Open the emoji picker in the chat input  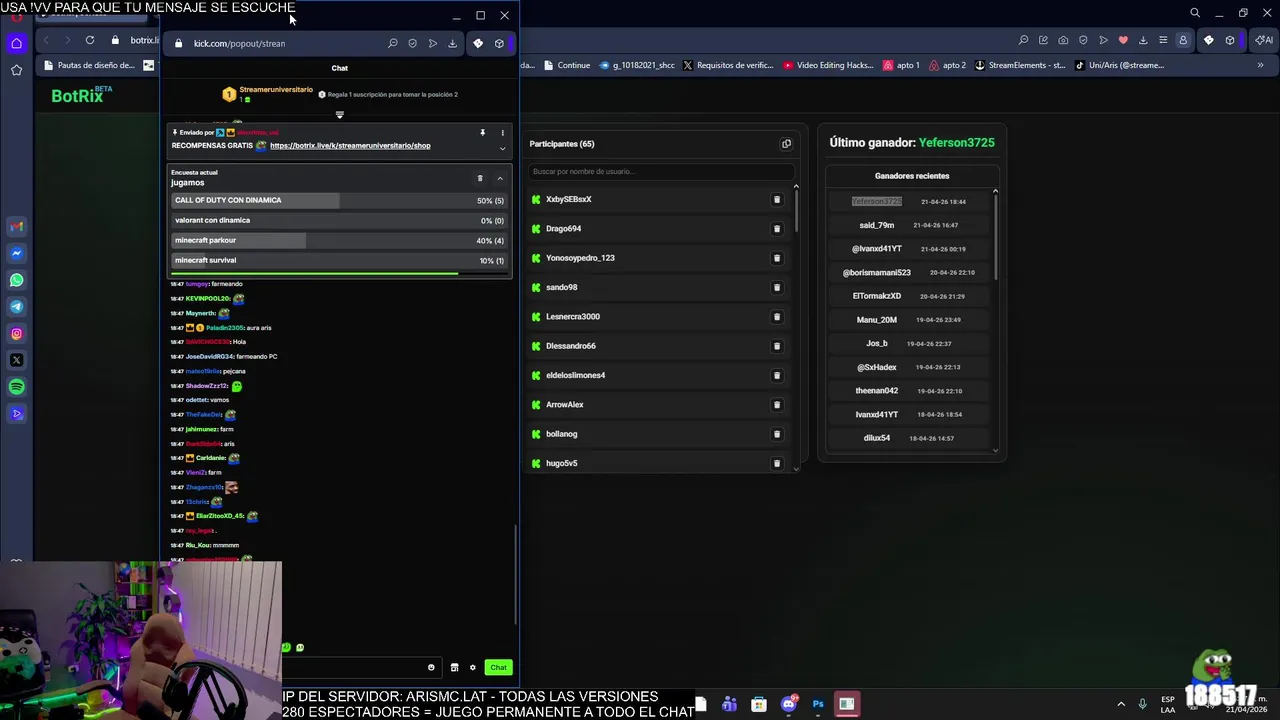[431, 667]
